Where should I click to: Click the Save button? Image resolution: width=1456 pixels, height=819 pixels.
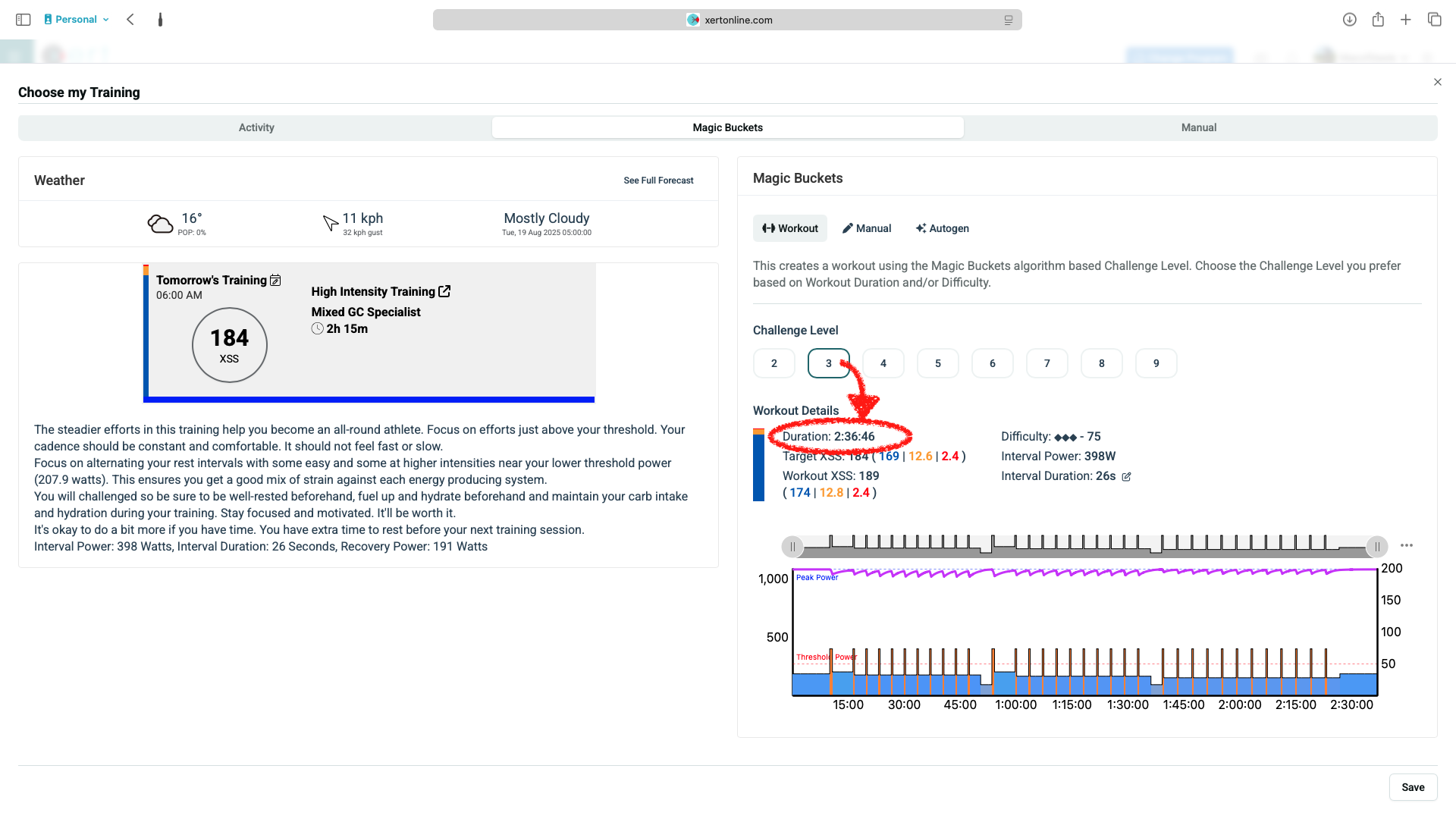pyautogui.click(x=1412, y=787)
